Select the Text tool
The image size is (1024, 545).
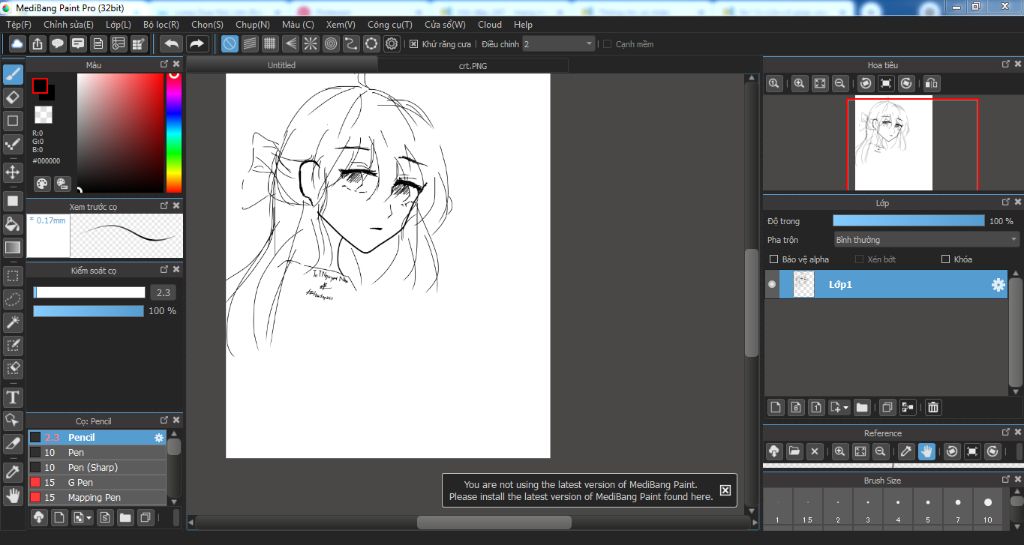(12, 397)
